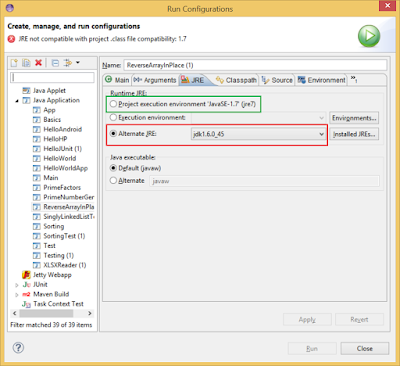400x366 pixels.
Task: Switch to the Environment tab
Action: point(322,80)
